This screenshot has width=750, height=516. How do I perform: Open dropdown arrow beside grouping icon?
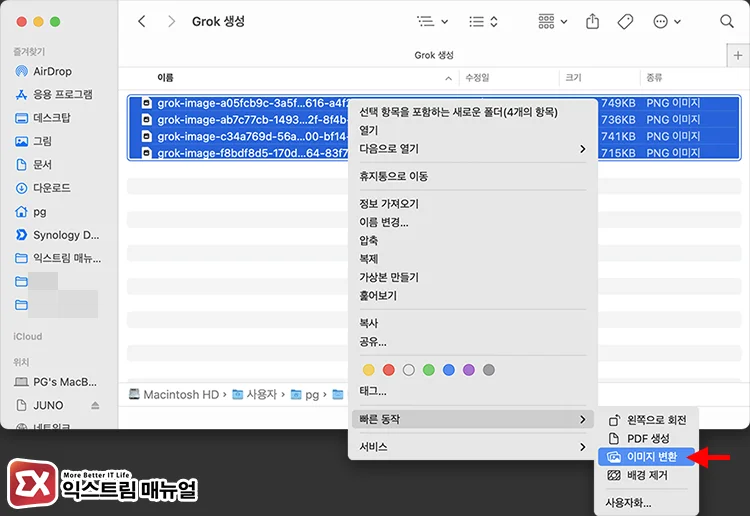(563, 22)
